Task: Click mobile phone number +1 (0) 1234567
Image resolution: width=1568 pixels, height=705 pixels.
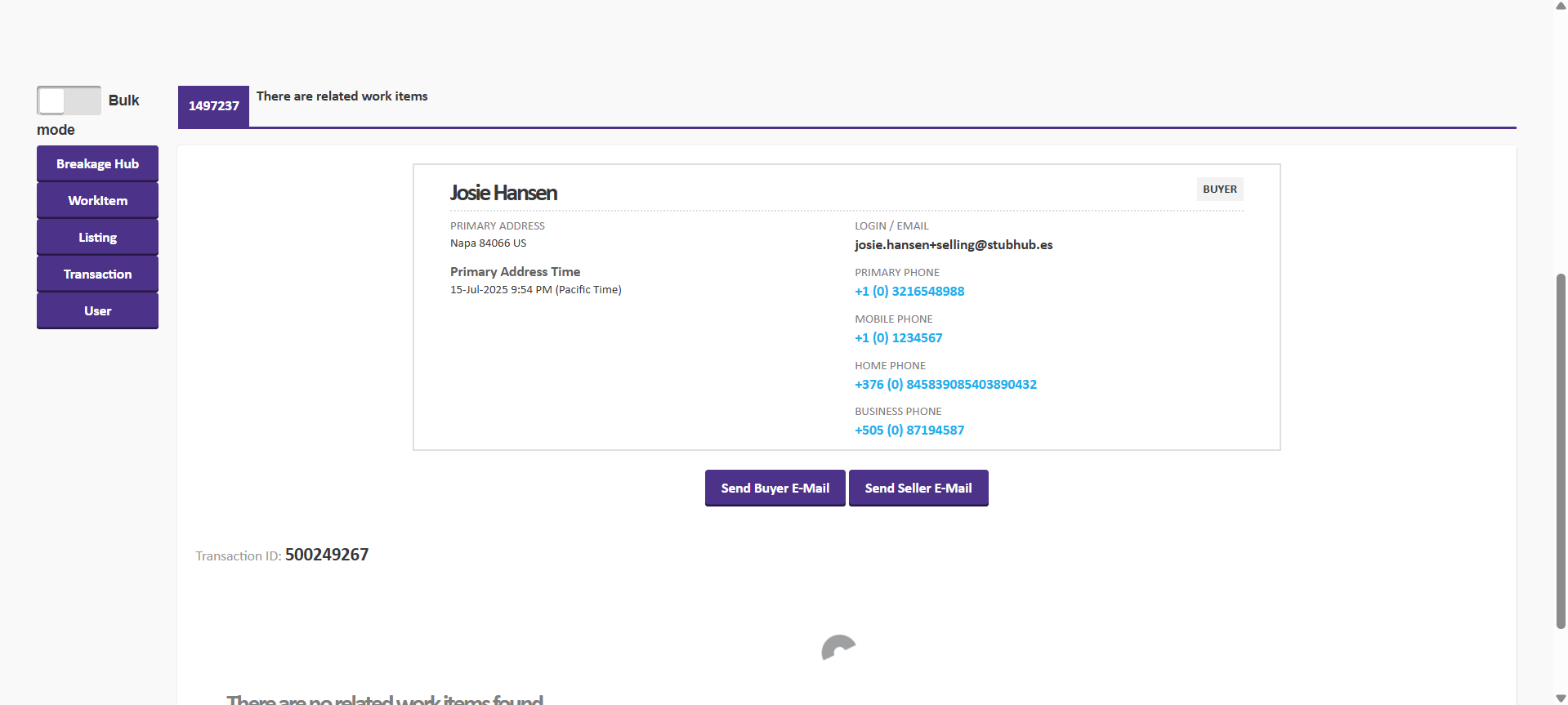Action: tap(898, 338)
